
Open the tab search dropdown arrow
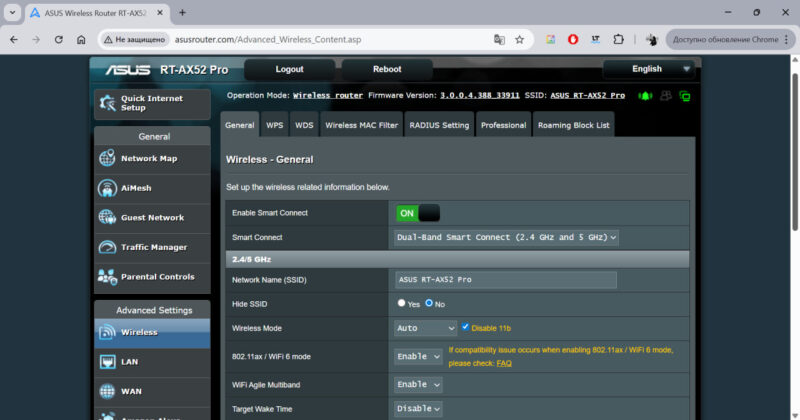click(12, 13)
